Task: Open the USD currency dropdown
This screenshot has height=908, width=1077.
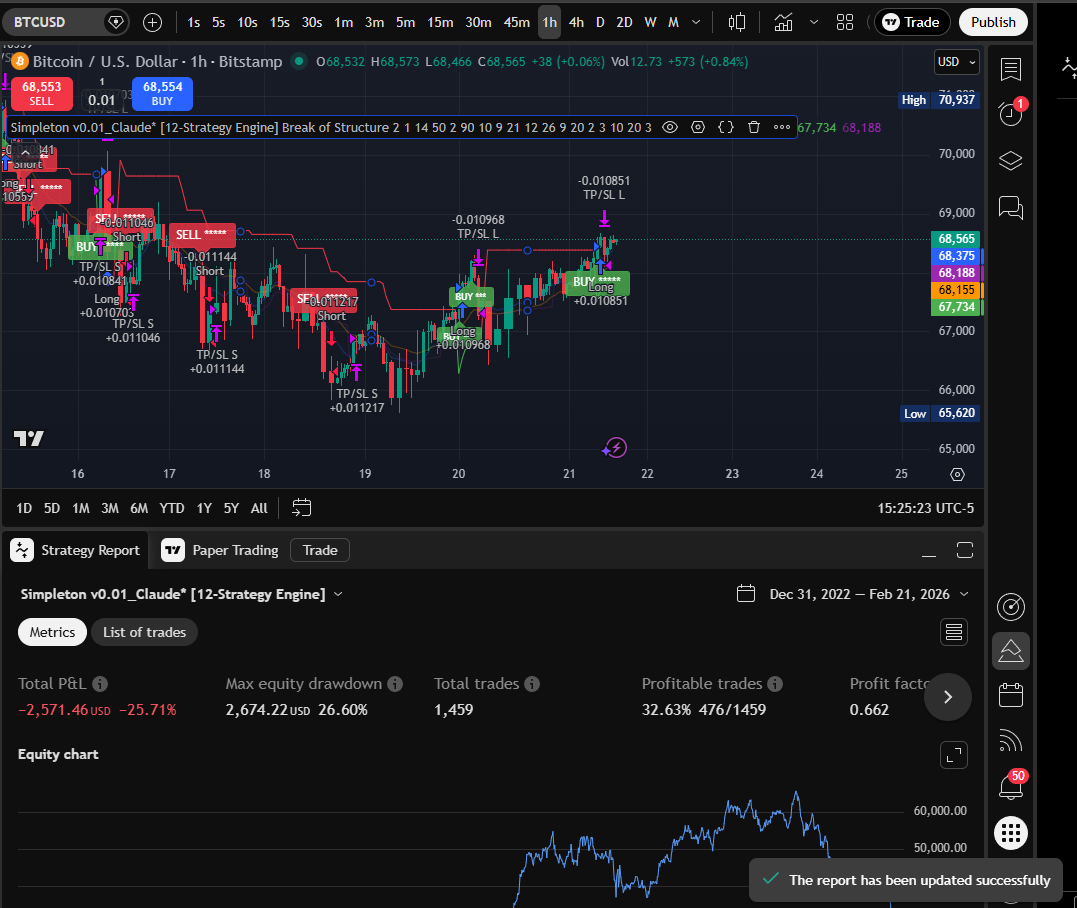Action: click(x=956, y=61)
